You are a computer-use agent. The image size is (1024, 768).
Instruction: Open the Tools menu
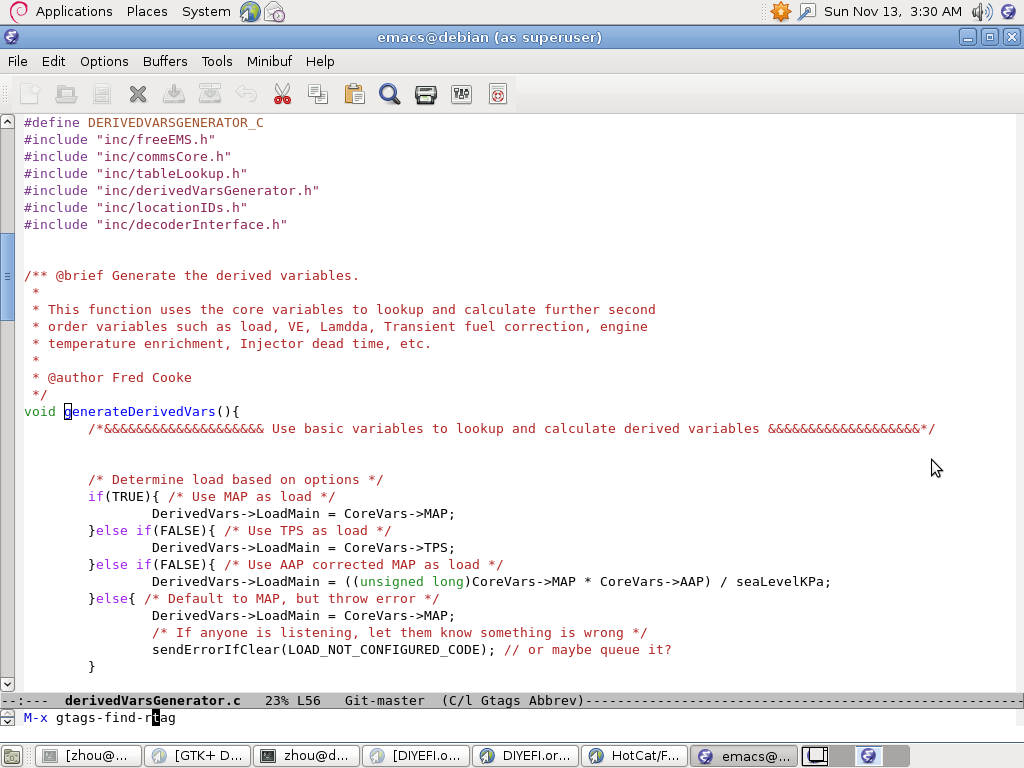tap(217, 61)
